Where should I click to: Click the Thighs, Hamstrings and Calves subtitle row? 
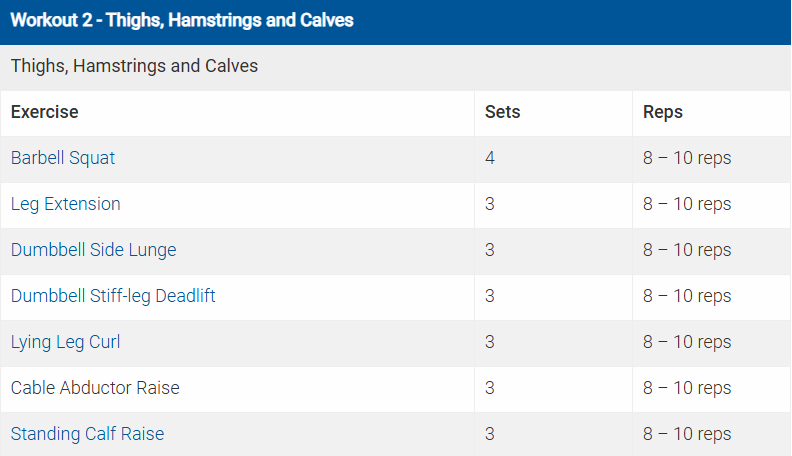[134, 66]
